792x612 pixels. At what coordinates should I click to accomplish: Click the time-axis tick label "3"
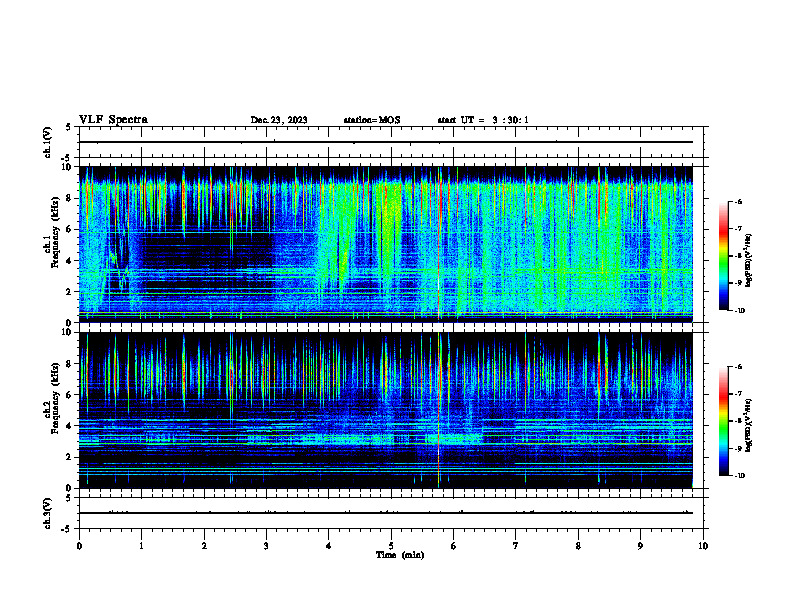(x=266, y=546)
